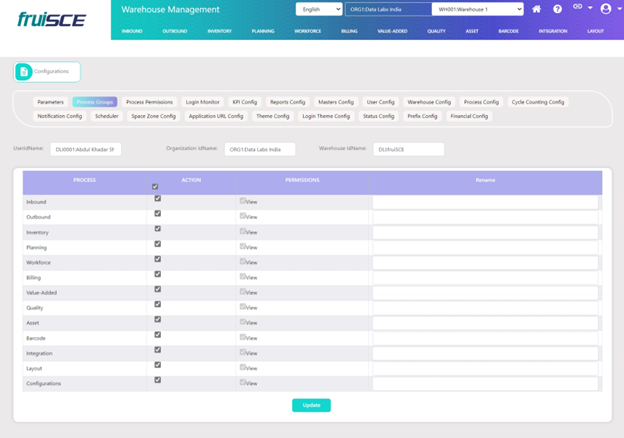Expand the WH001:Warehouse 1 dropdown
This screenshot has width=624, height=438.
[x=477, y=9]
